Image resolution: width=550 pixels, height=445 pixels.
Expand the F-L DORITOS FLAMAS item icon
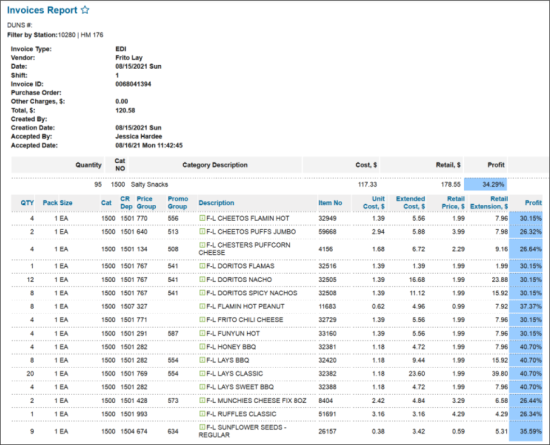click(202, 266)
